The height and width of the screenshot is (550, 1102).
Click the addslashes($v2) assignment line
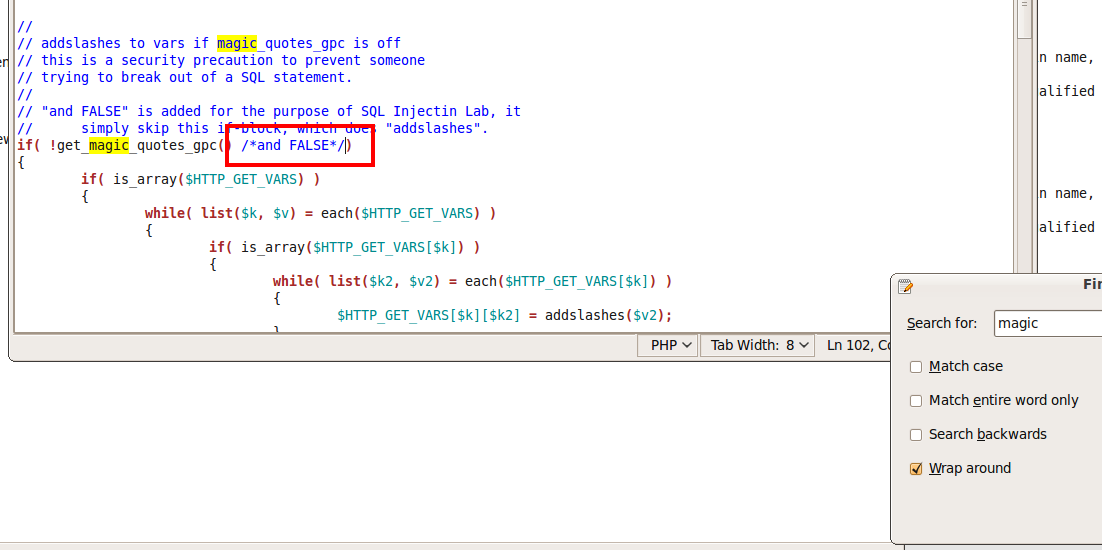tap(504, 315)
